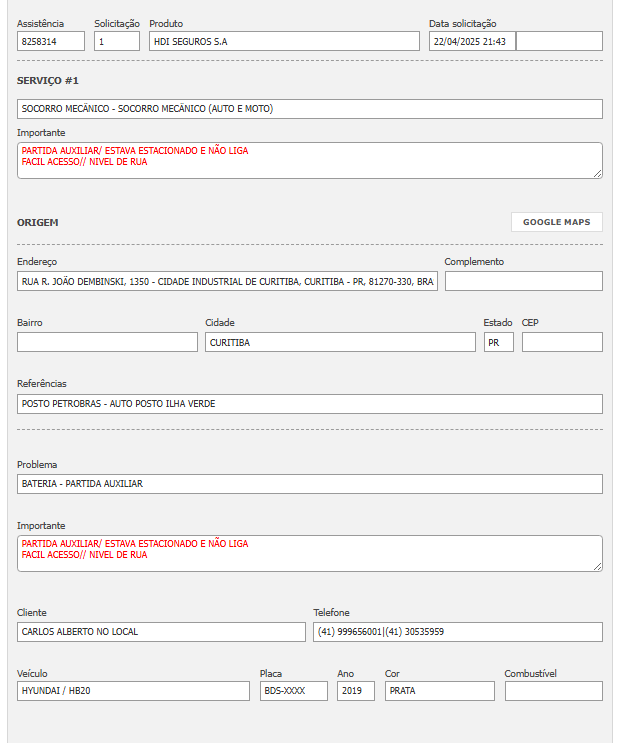This screenshot has height=743, width=617.
Task: Click the Assistência number field
Action: pyautogui.click(x=50, y=41)
